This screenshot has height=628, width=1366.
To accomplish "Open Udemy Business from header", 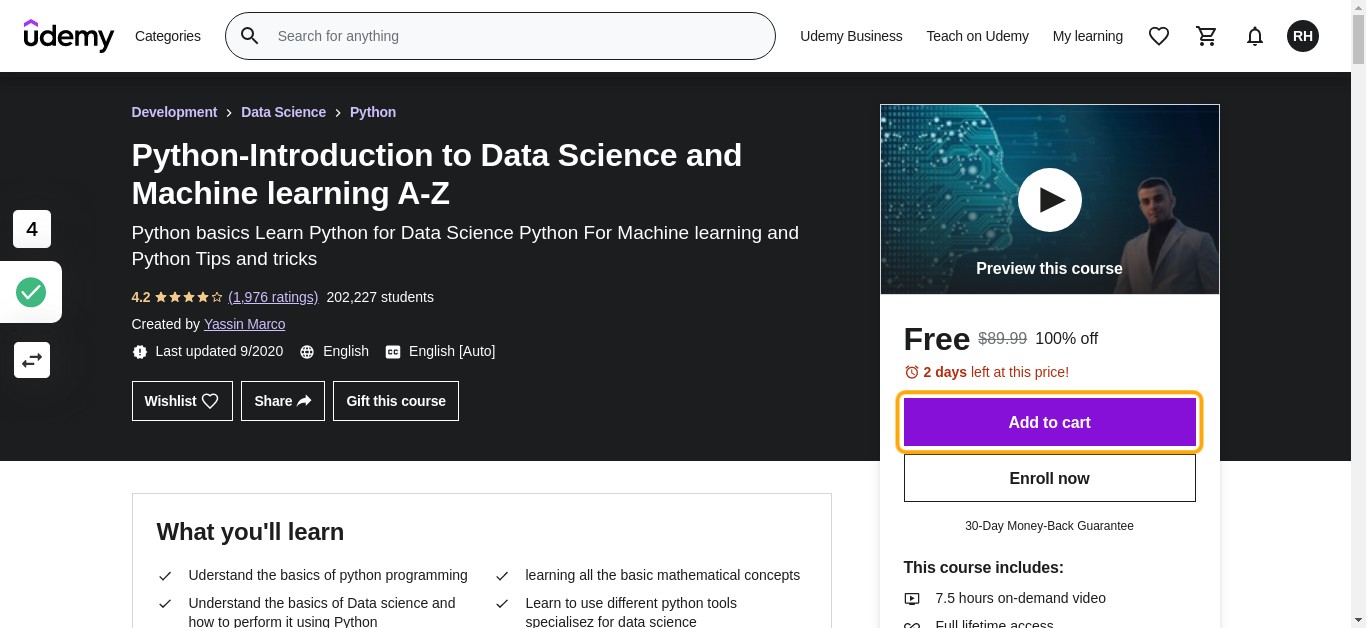I will (x=851, y=36).
